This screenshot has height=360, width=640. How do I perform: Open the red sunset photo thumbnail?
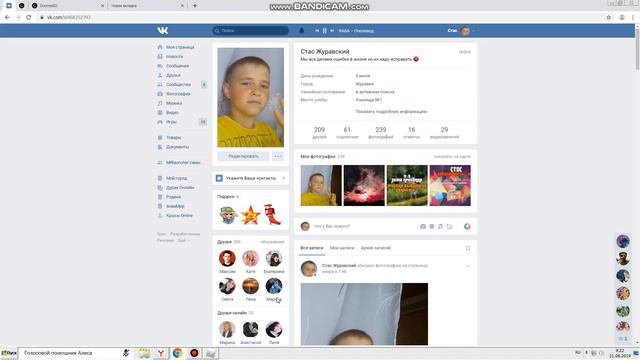point(364,185)
